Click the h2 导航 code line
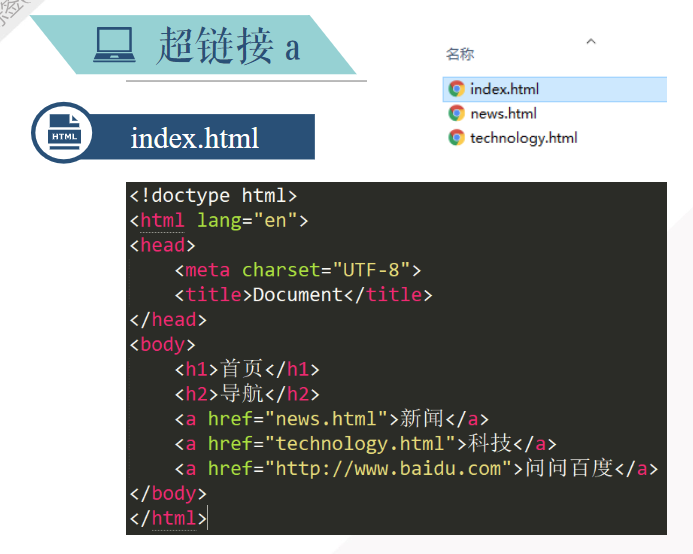 tap(247, 394)
